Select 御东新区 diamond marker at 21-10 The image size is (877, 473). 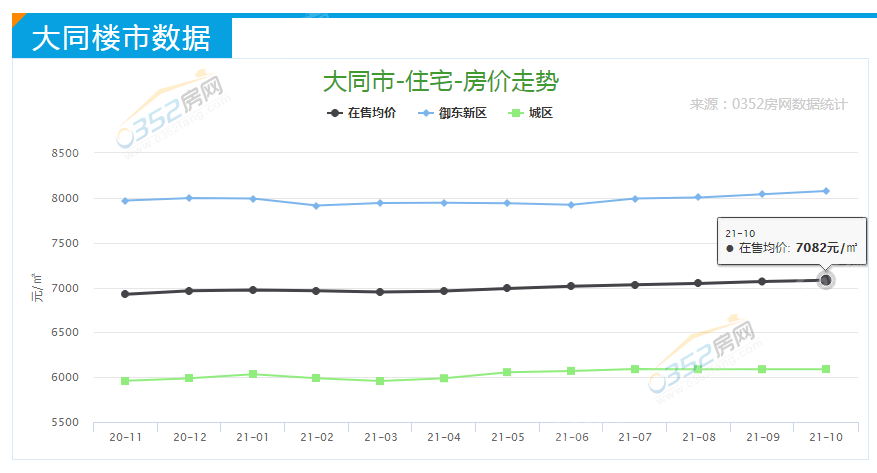tap(826, 191)
